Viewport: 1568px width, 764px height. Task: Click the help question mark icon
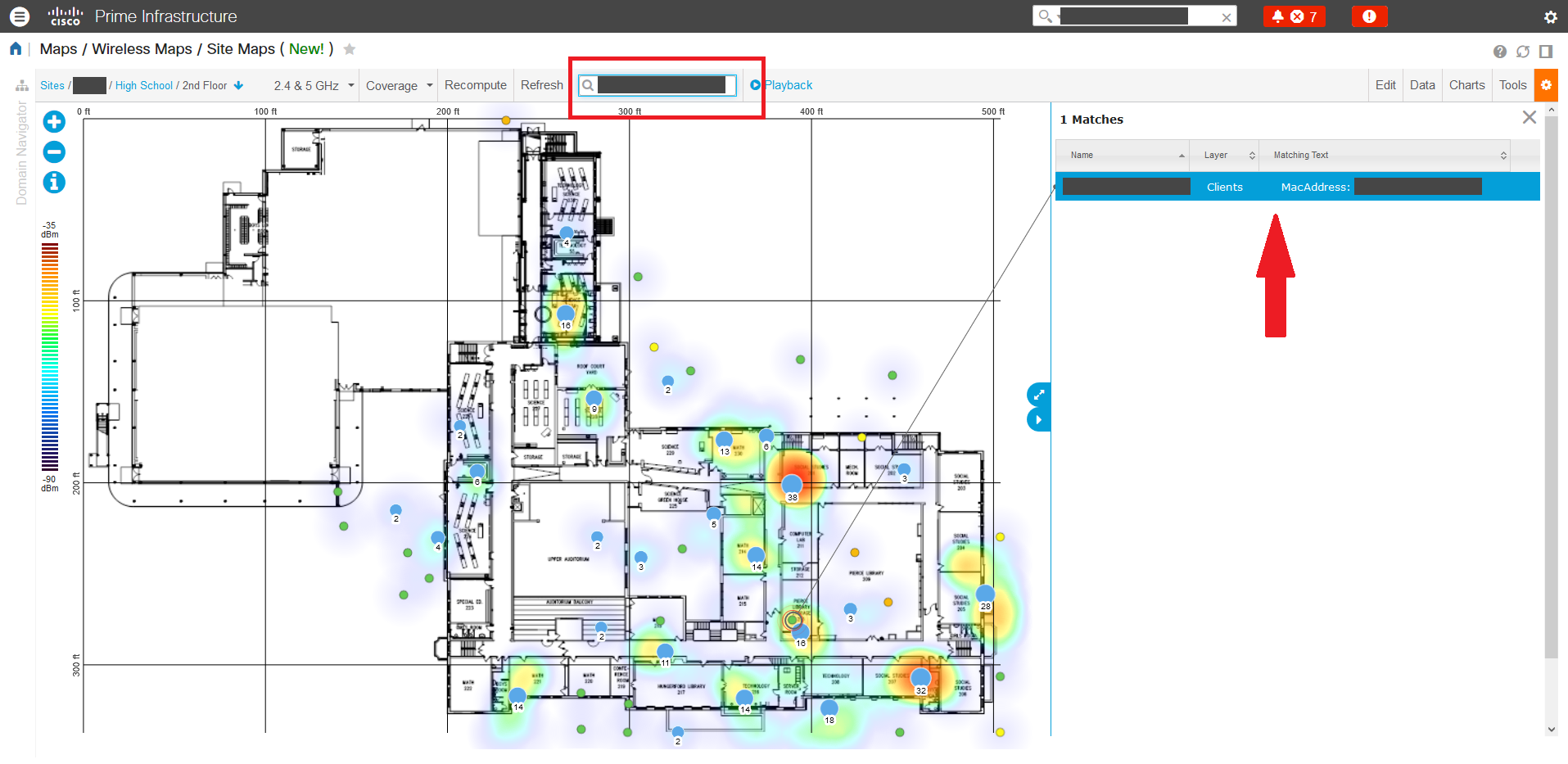tap(1500, 51)
